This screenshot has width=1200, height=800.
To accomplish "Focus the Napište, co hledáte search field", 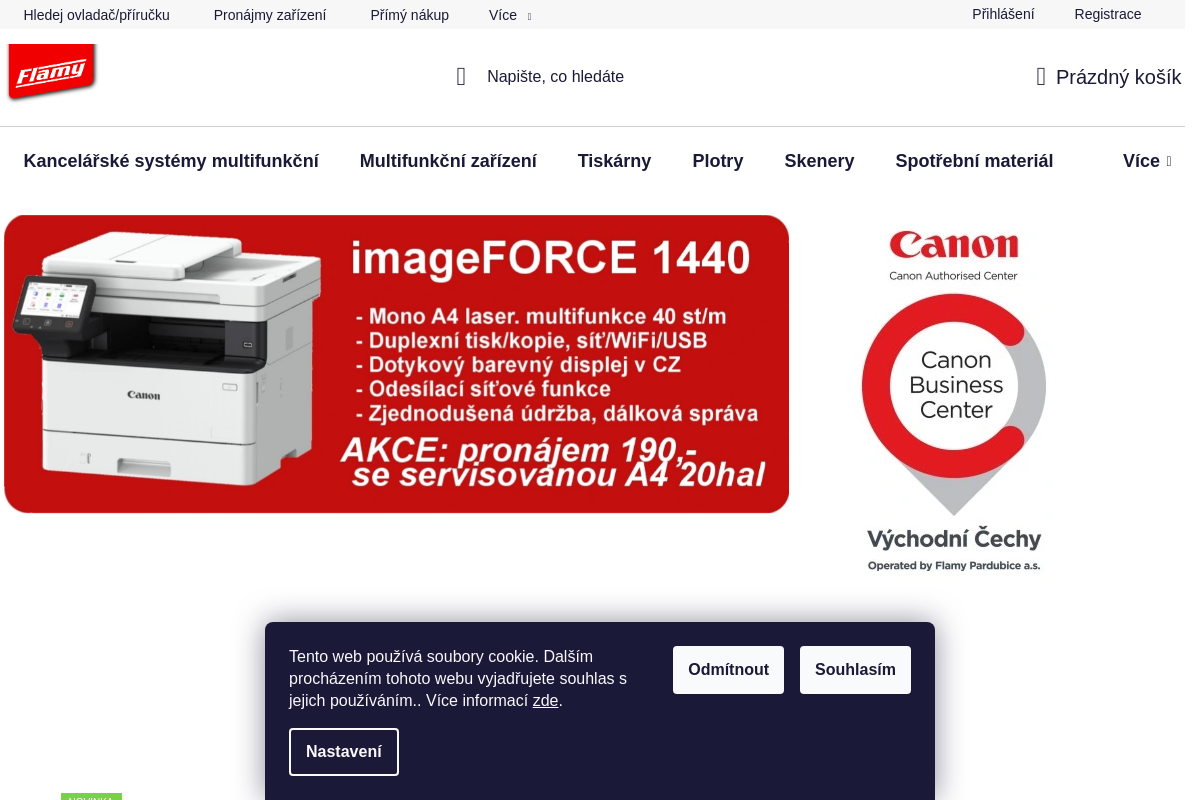I will pyautogui.click(x=555, y=77).
